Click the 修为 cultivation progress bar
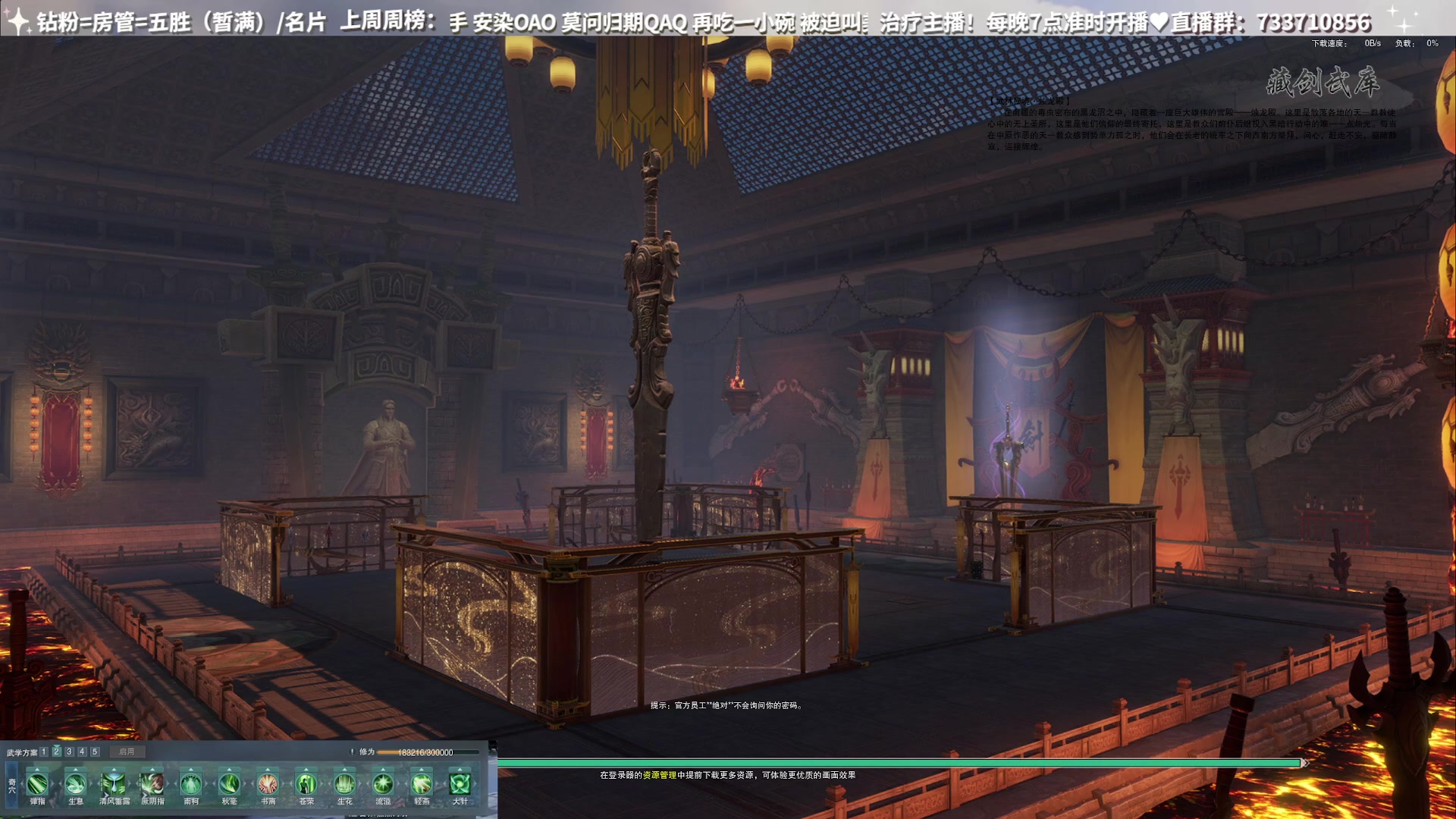The image size is (1456, 819). 428,752
